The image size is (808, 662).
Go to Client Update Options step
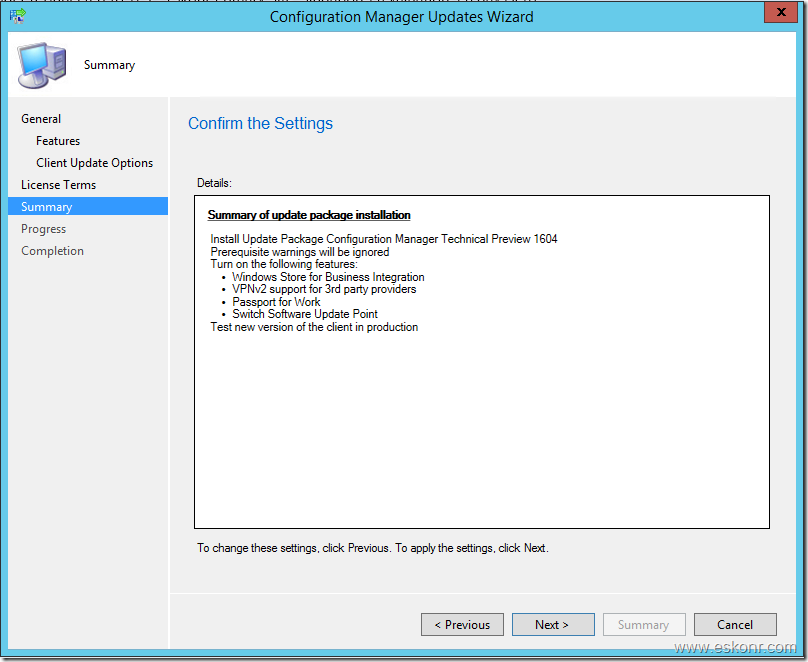coord(95,163)
